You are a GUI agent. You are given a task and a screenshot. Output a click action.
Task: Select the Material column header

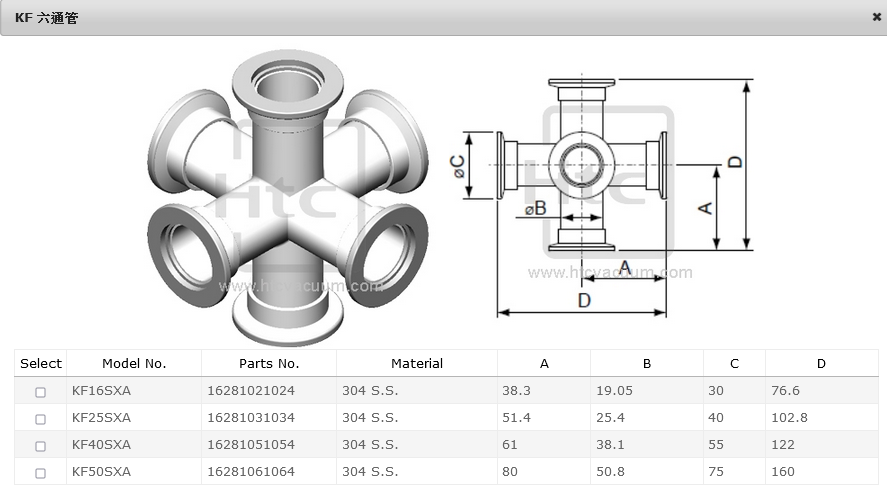[x=417, y=364]
